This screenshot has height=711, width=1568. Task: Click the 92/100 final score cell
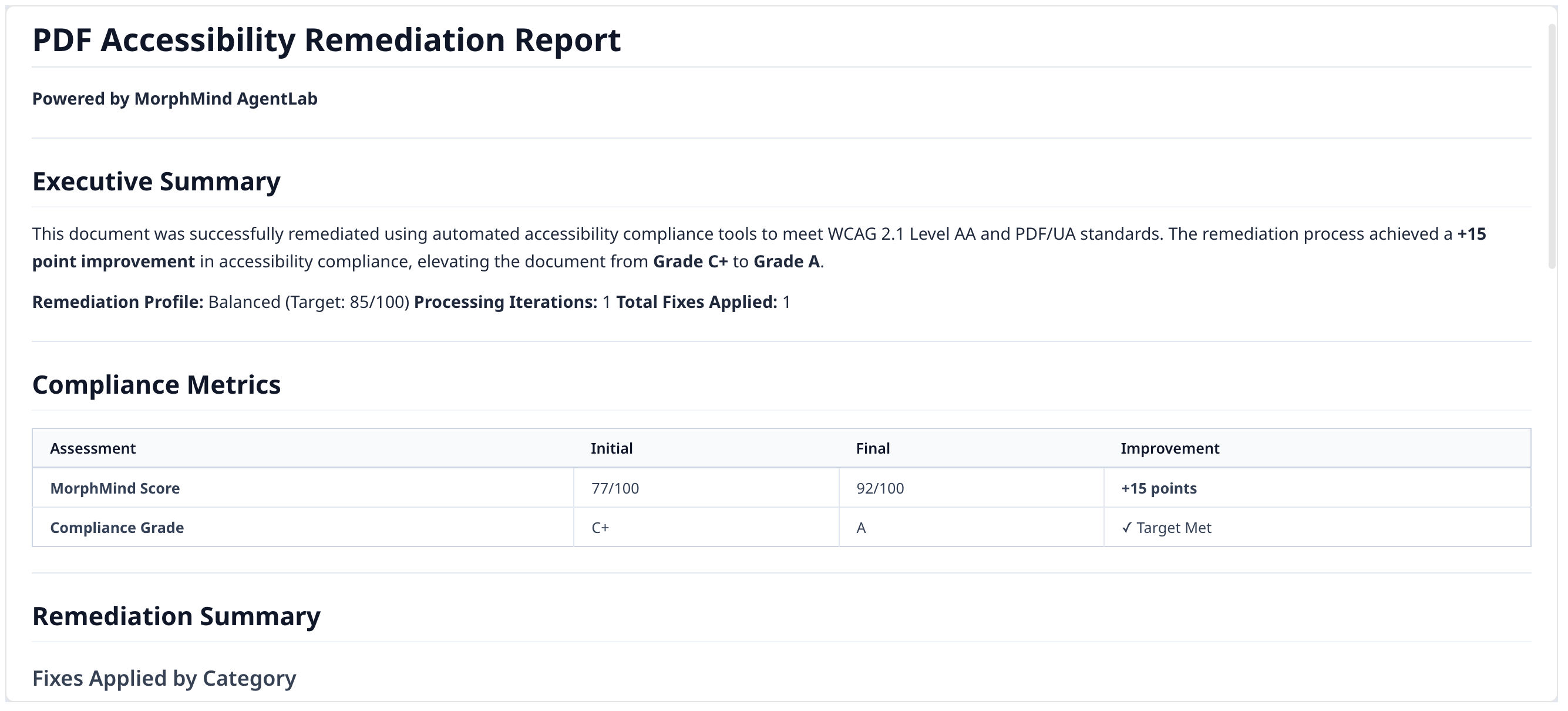click(x=880, y=489)
